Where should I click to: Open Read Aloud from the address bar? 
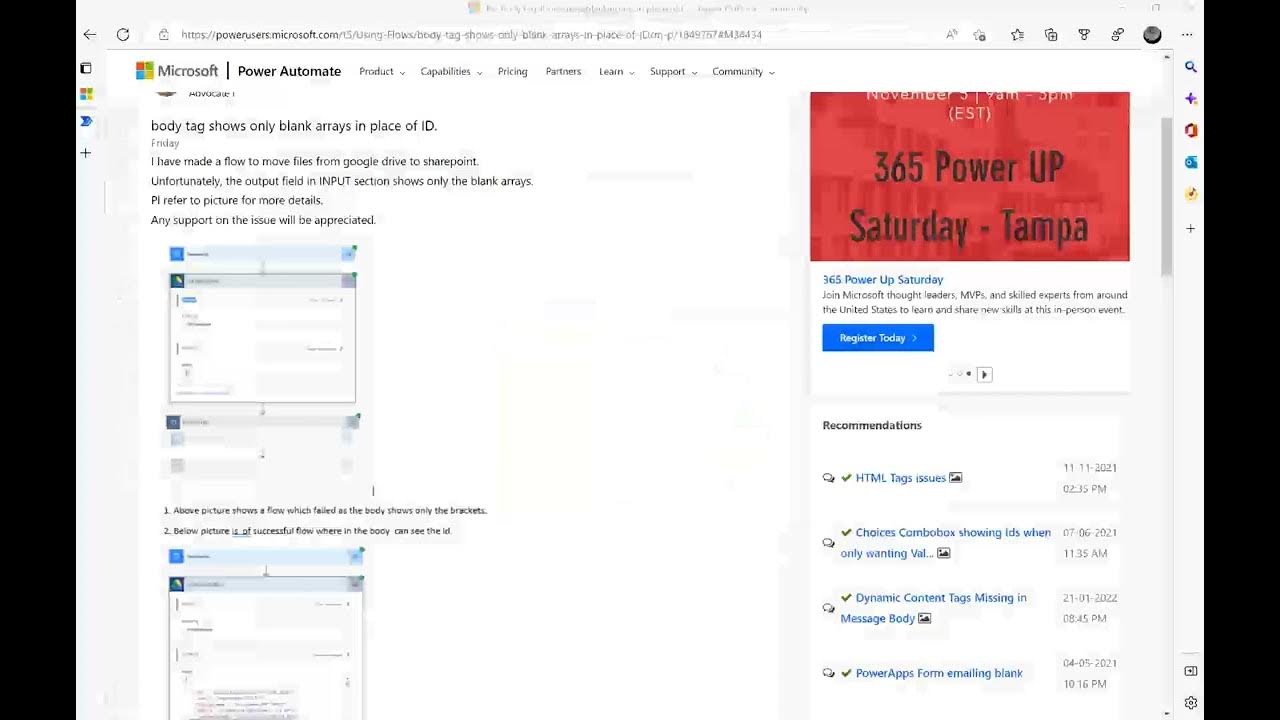click(x=951, y=35)
